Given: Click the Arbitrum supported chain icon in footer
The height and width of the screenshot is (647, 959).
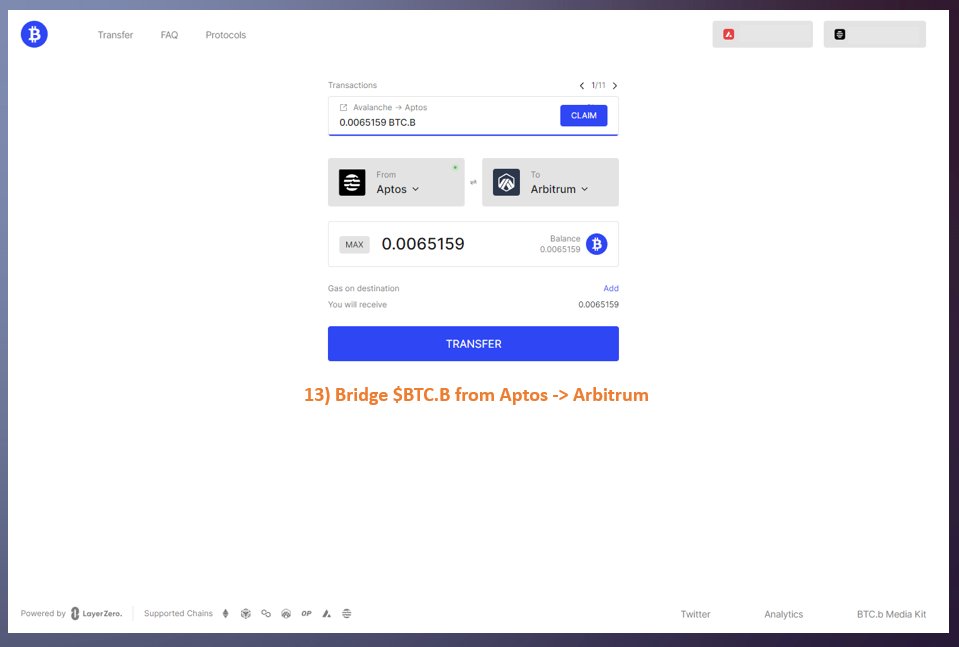Looking at the screenshot, I should (286, 613).
